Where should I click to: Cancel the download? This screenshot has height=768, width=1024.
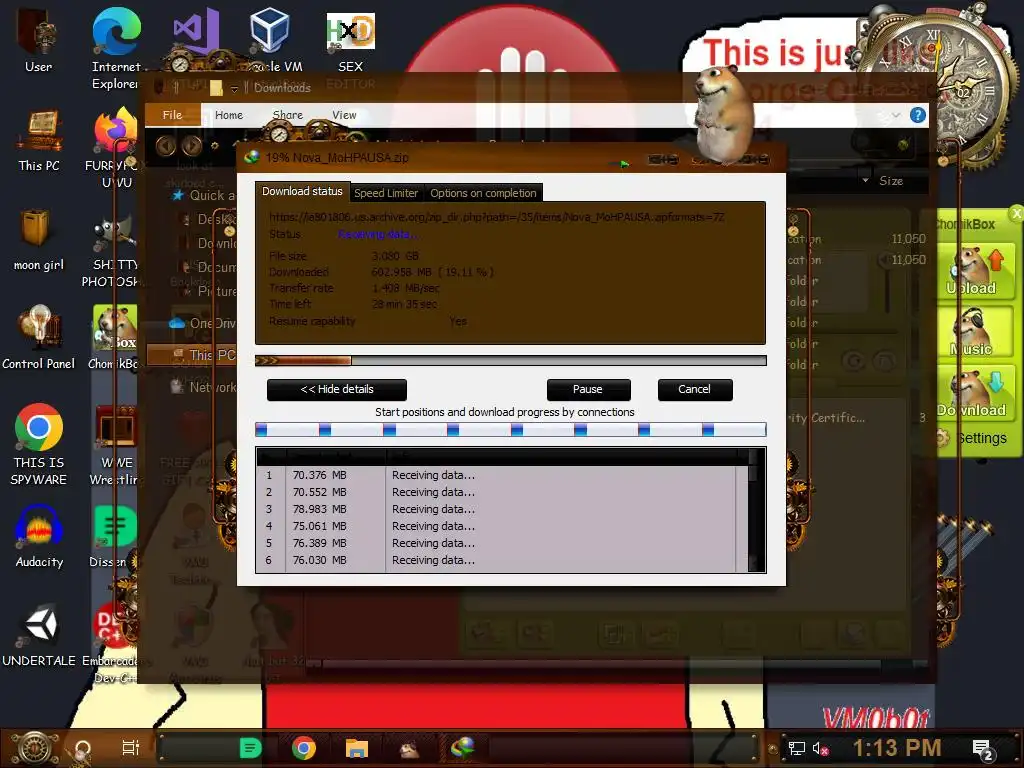point(694,389)
